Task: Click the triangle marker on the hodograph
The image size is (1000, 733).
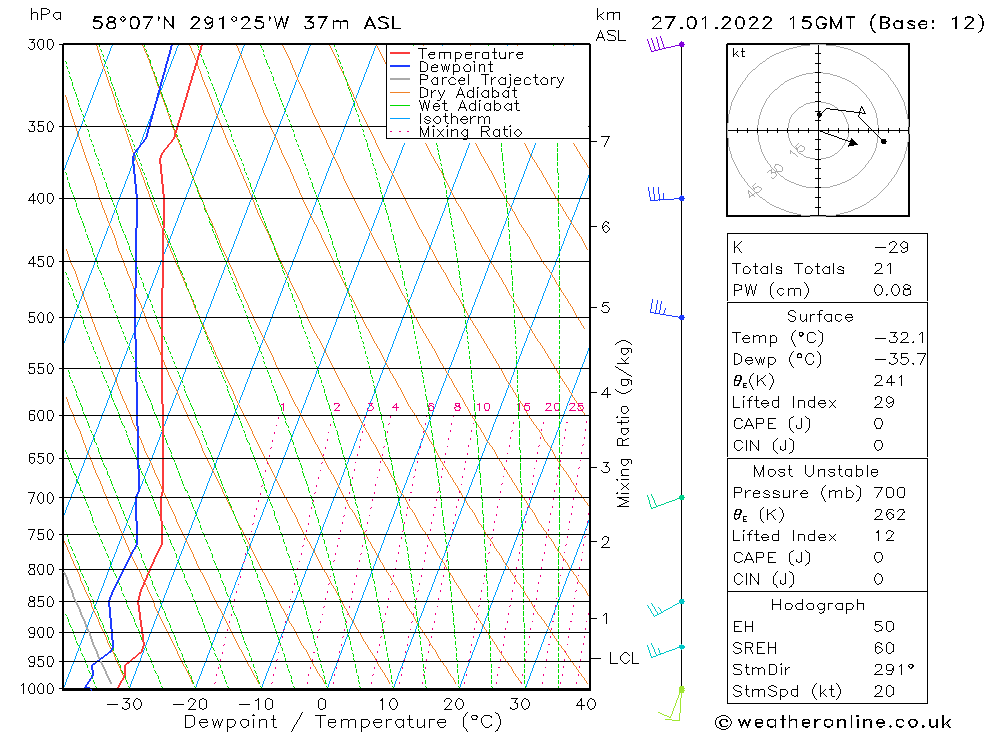Action: point(862,111)
